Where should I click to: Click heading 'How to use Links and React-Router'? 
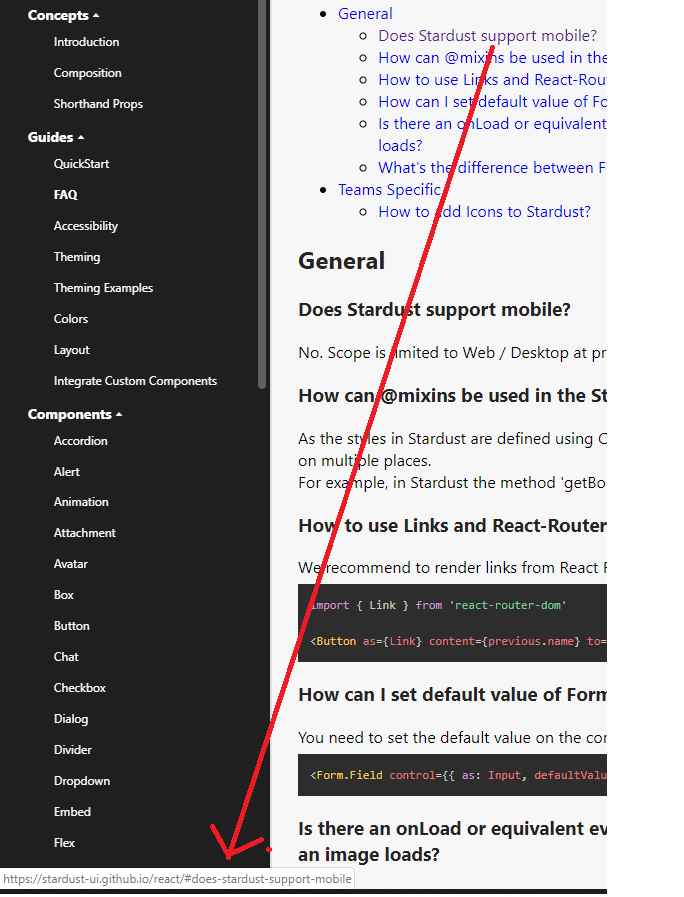point(452,525)
